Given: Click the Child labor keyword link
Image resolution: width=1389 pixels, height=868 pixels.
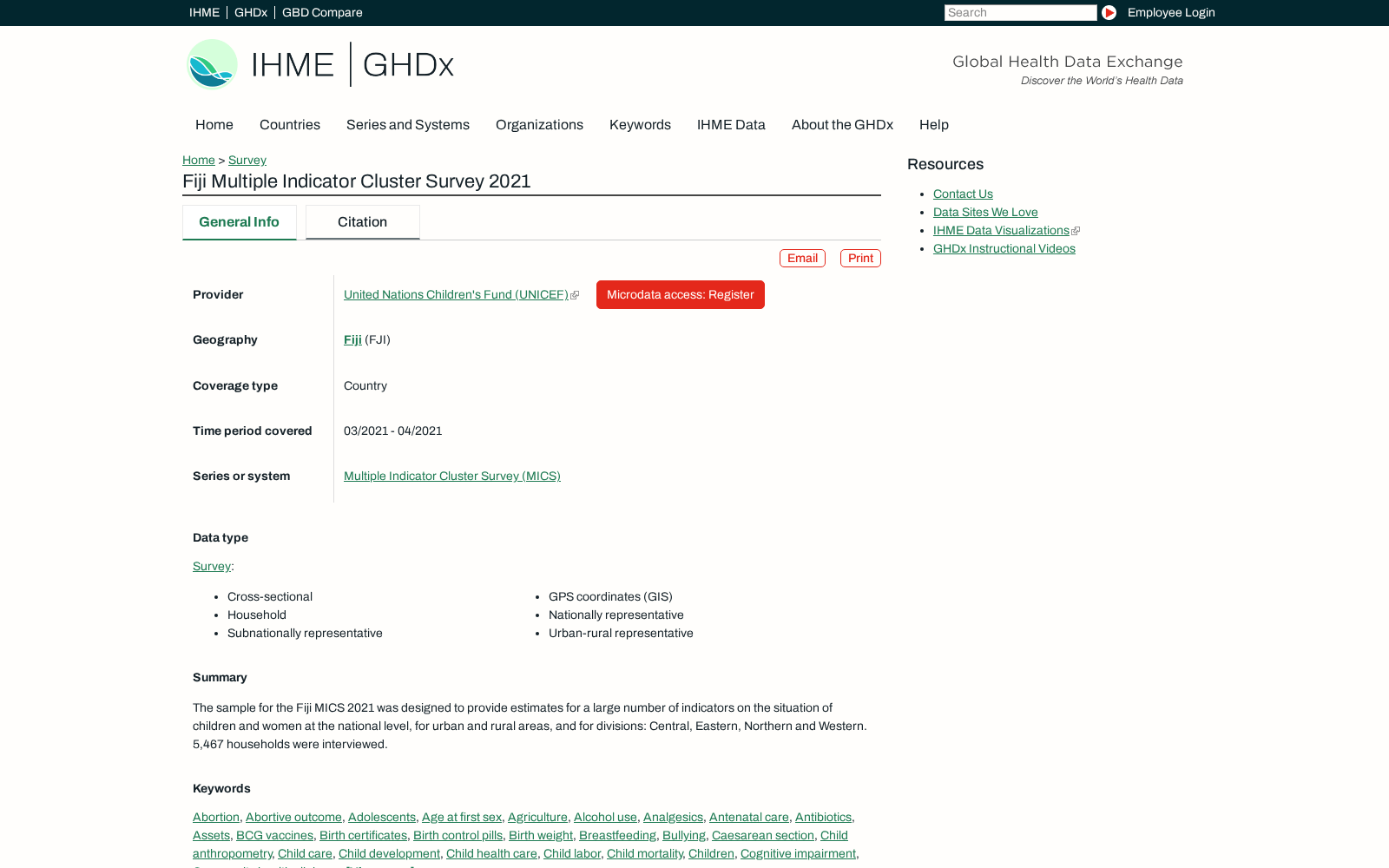Looking at the screenshot, I should pos(572,853).
